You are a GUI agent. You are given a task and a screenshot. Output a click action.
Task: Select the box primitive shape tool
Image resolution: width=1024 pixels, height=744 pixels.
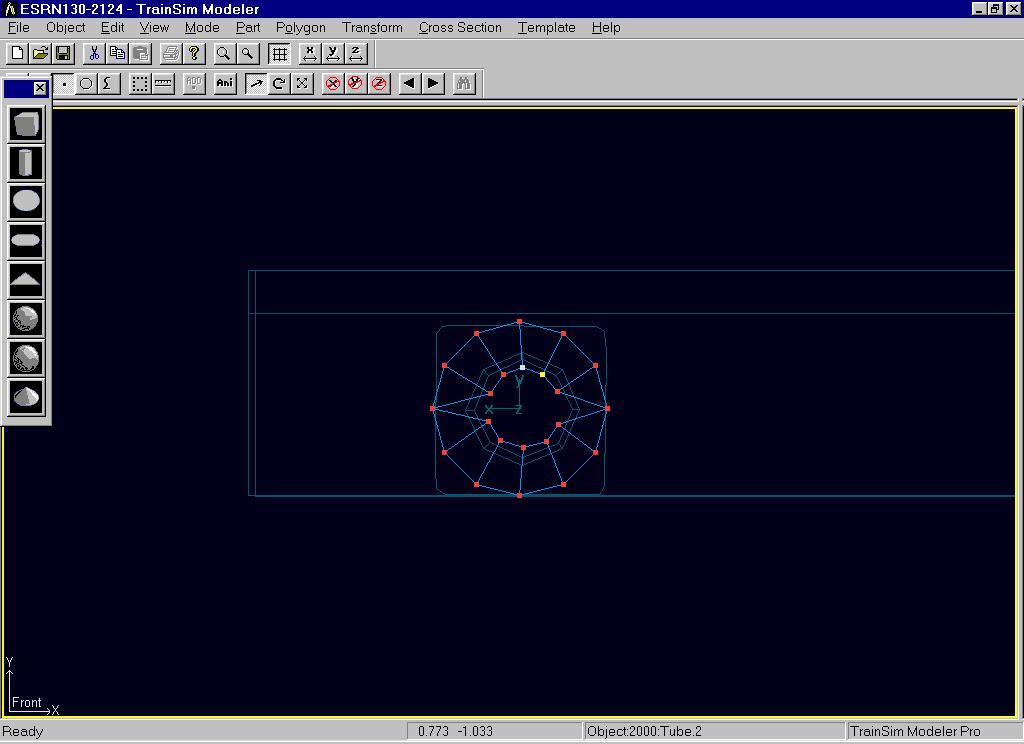(26, 124)
